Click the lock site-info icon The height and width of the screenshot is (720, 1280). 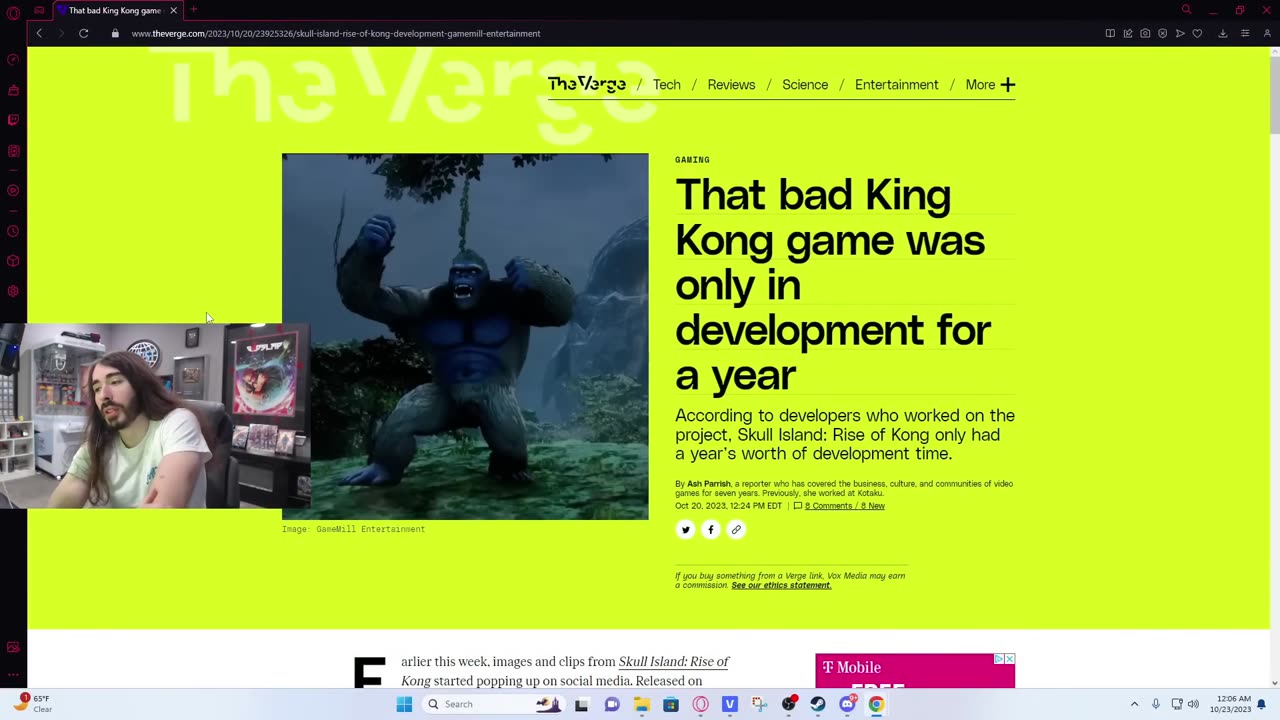115,33
